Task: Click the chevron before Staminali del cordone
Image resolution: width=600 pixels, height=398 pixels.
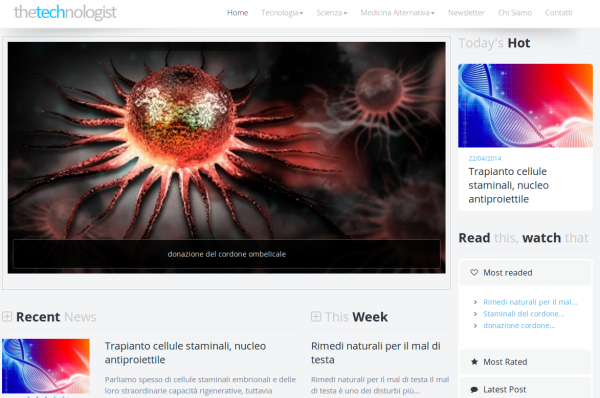Action: coord(475,314)
